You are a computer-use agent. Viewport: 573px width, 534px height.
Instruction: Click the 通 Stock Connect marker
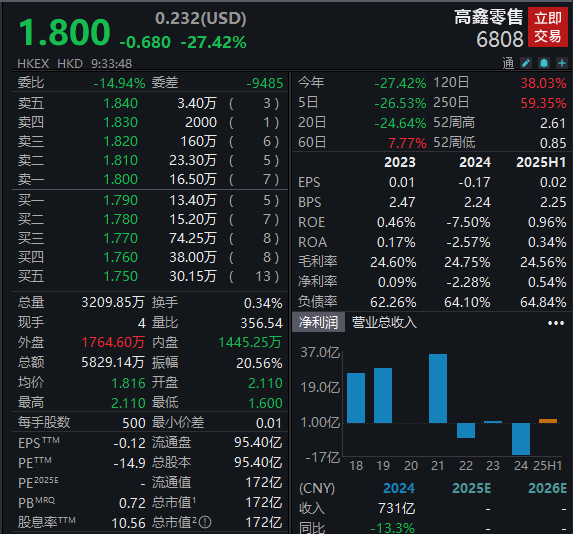pyautogui.click(x=508, y=63)
